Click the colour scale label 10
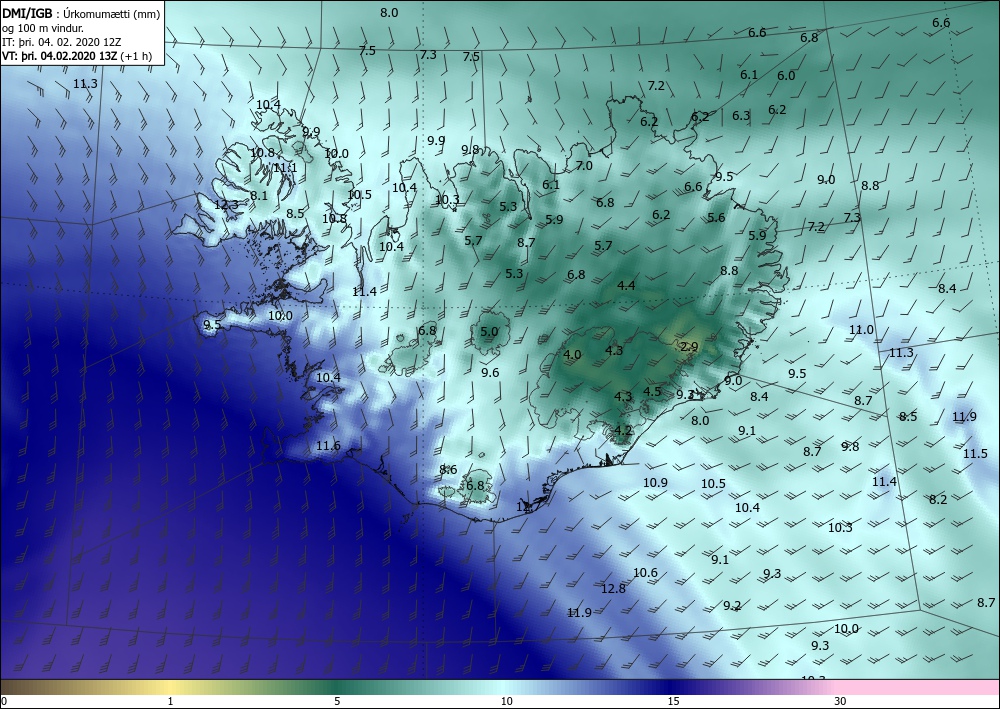1000x709 pixels. (x=506, y=701)
